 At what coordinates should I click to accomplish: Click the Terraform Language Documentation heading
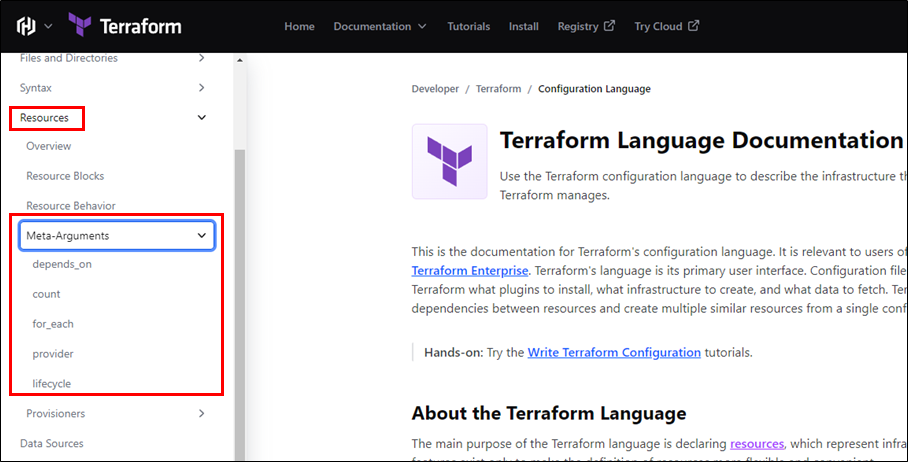coord(701,140)
